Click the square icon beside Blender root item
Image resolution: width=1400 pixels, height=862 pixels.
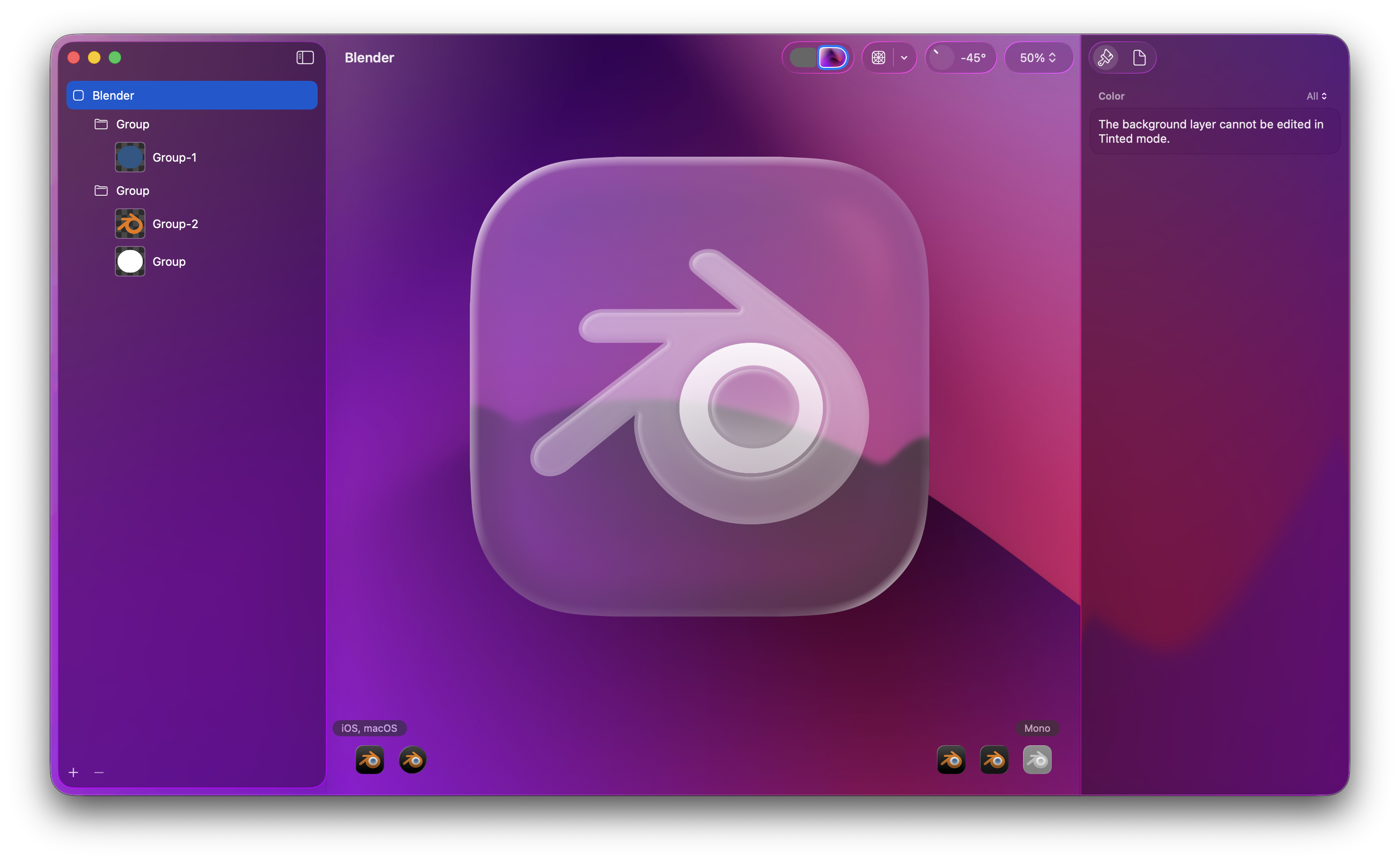(79, 95)
